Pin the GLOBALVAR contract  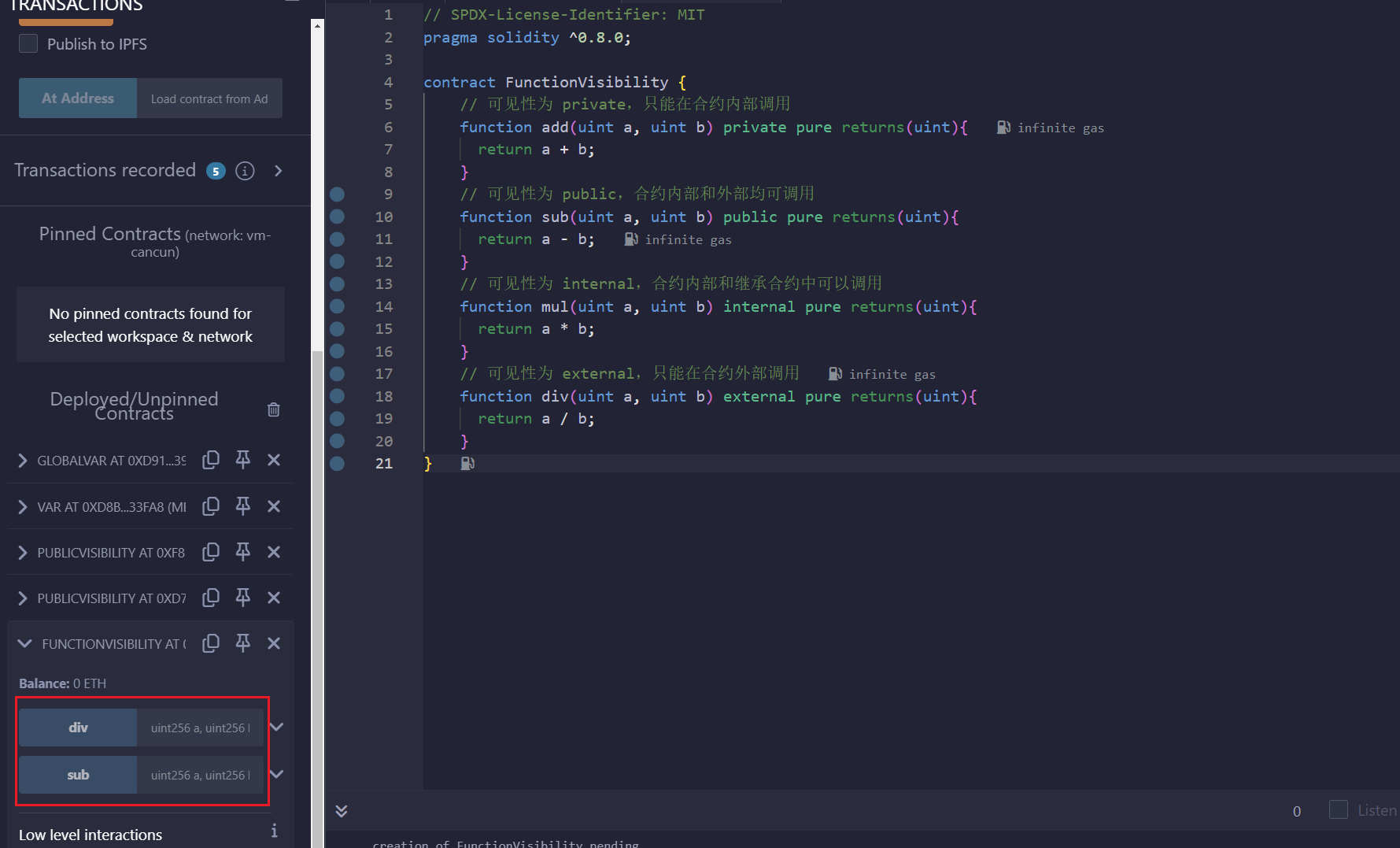[242, 460]
